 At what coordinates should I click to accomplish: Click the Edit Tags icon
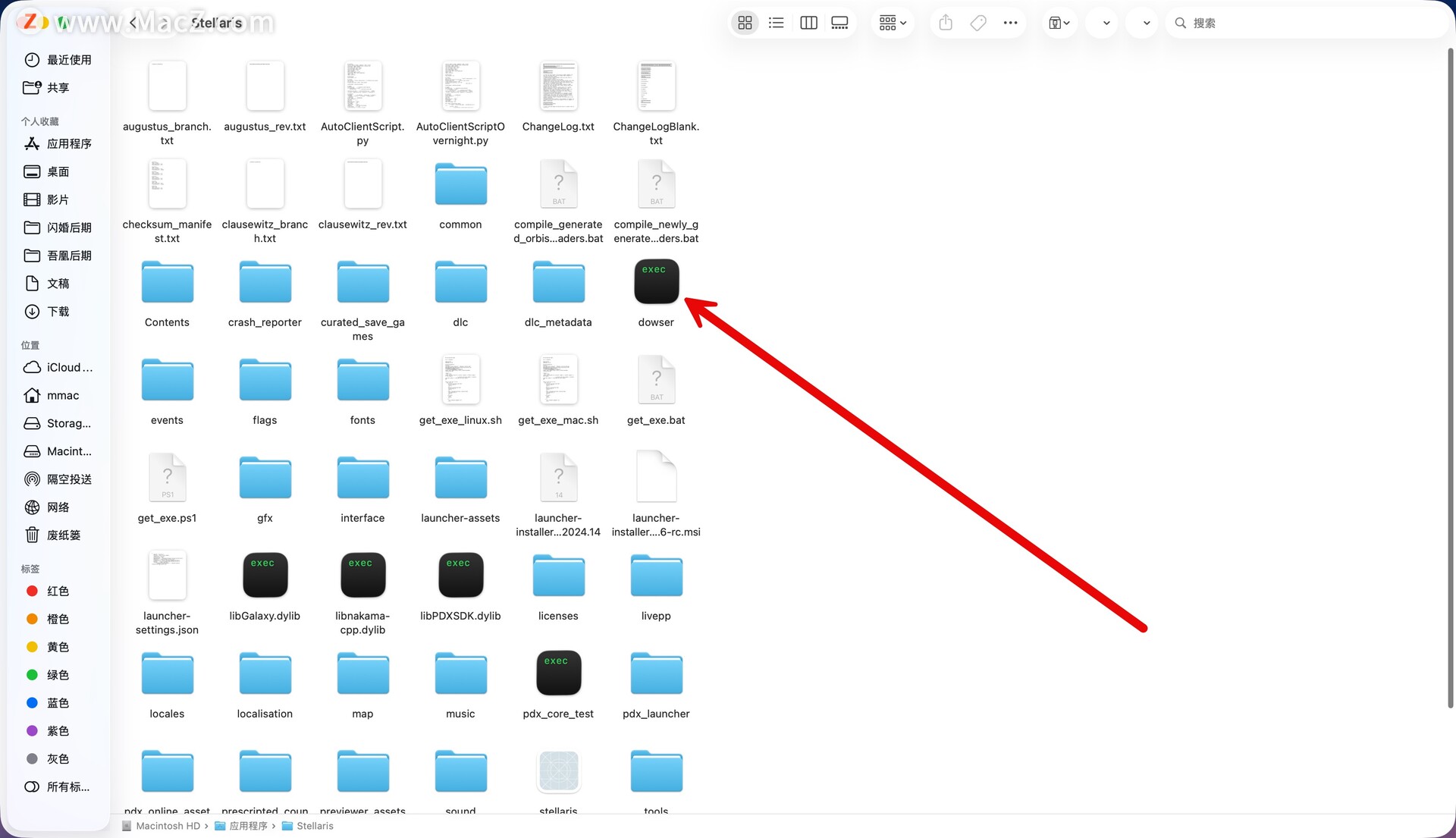point(978,23)
